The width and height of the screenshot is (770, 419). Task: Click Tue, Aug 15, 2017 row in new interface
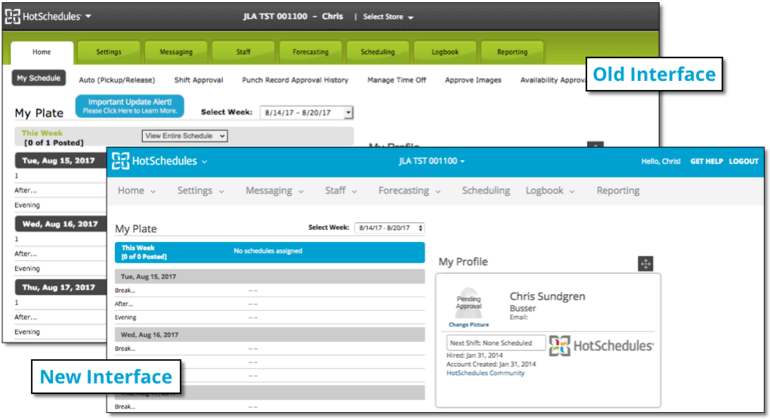pyautogui.click(x=270, y=277)
